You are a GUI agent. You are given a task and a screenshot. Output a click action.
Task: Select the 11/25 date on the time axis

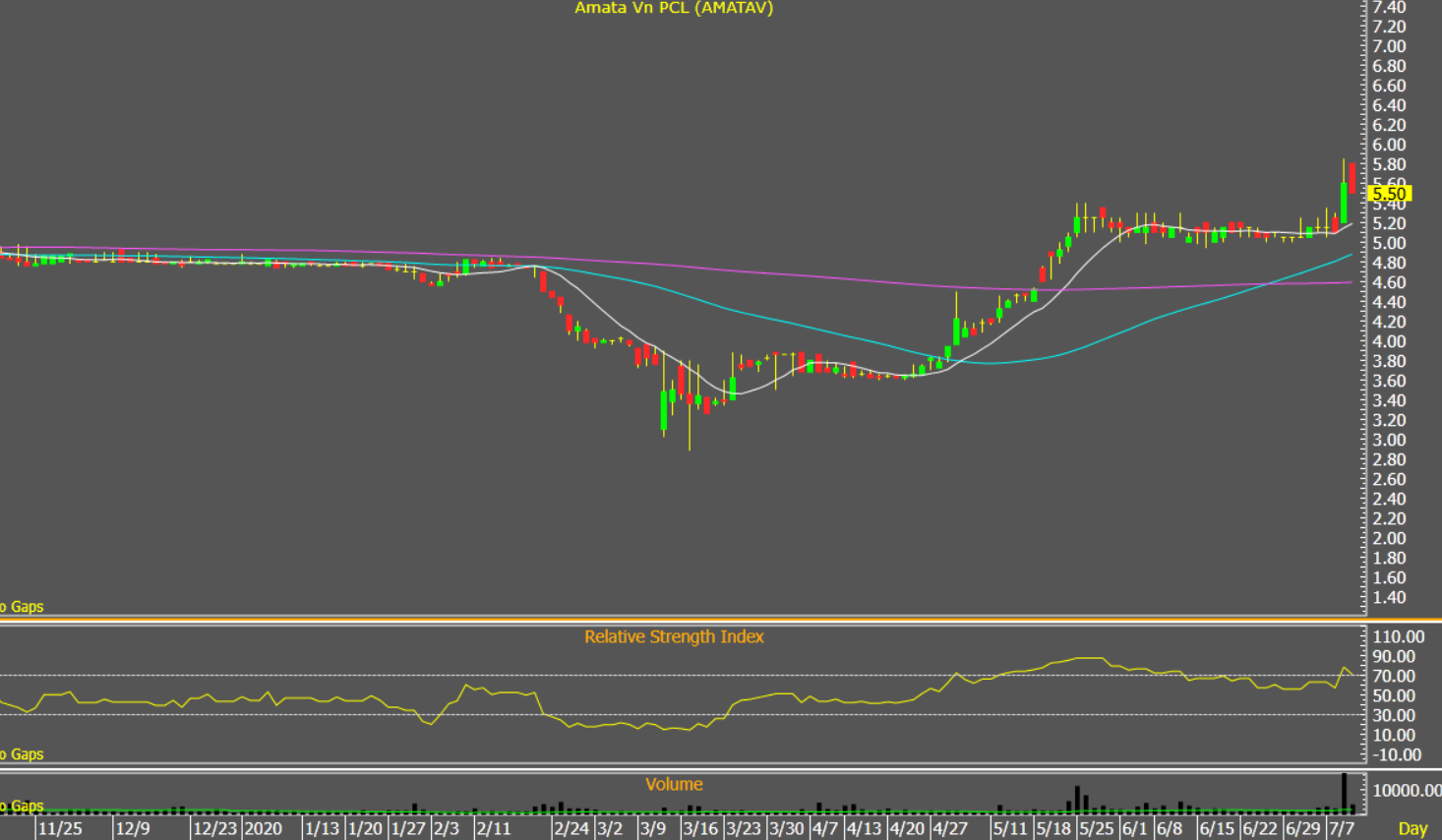coord(61,828)
